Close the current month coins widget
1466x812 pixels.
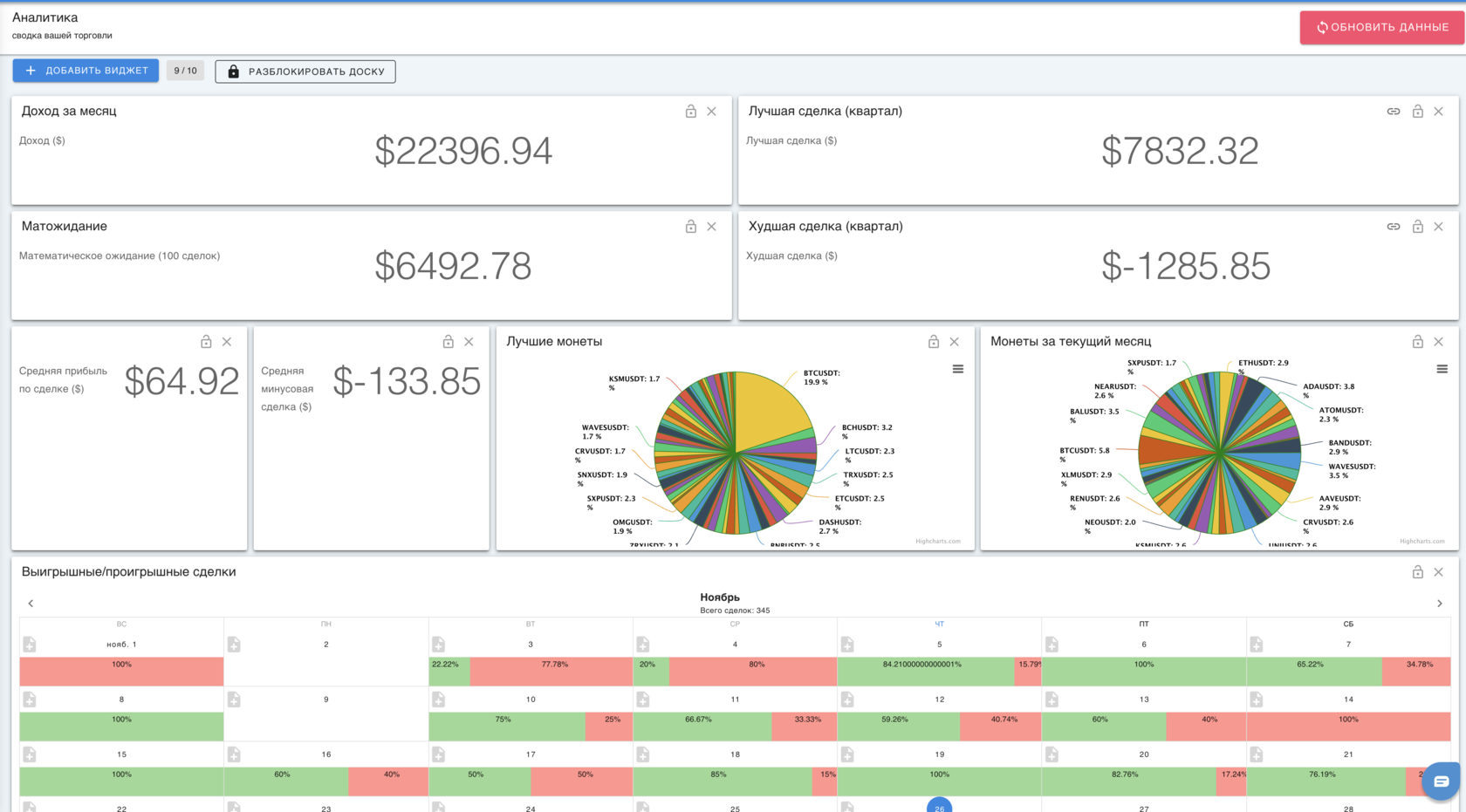(x=1439, y=342)
